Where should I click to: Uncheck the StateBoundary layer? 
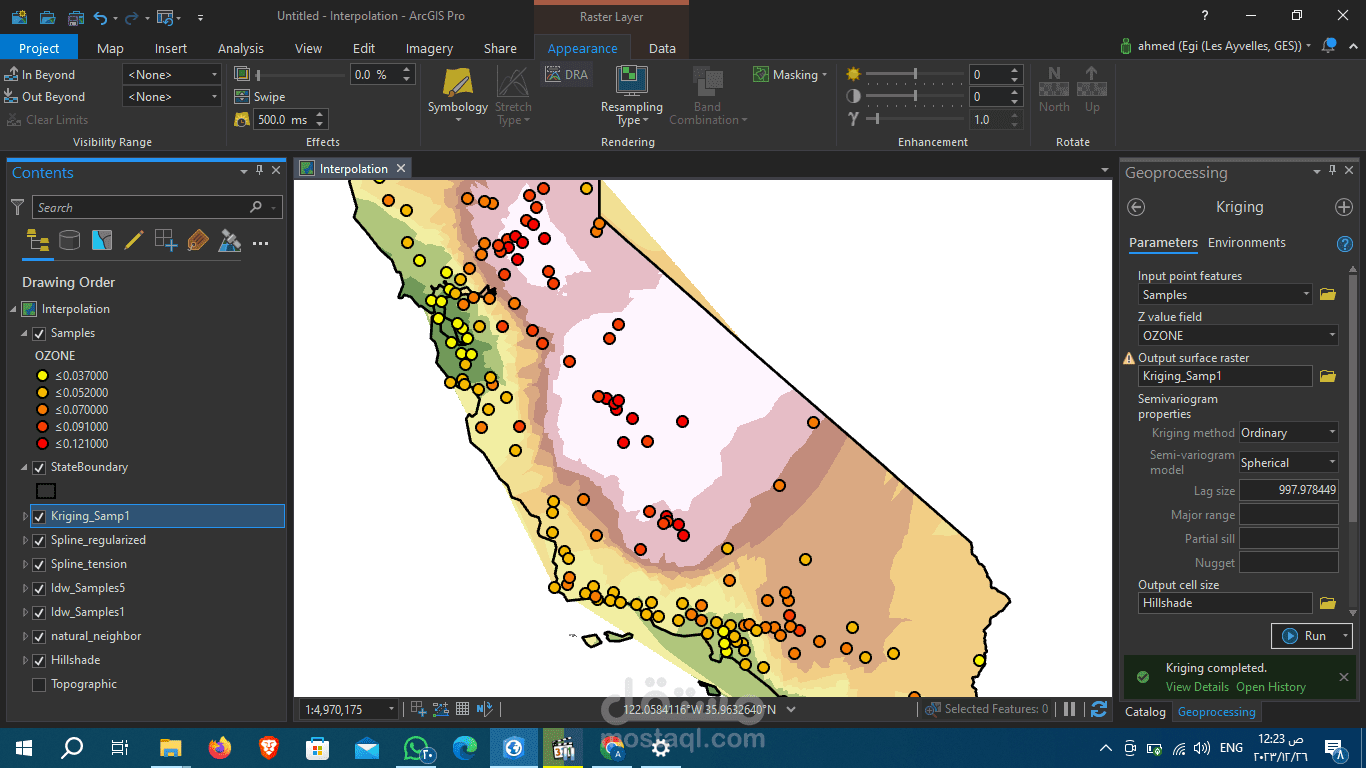pos(39,467)
